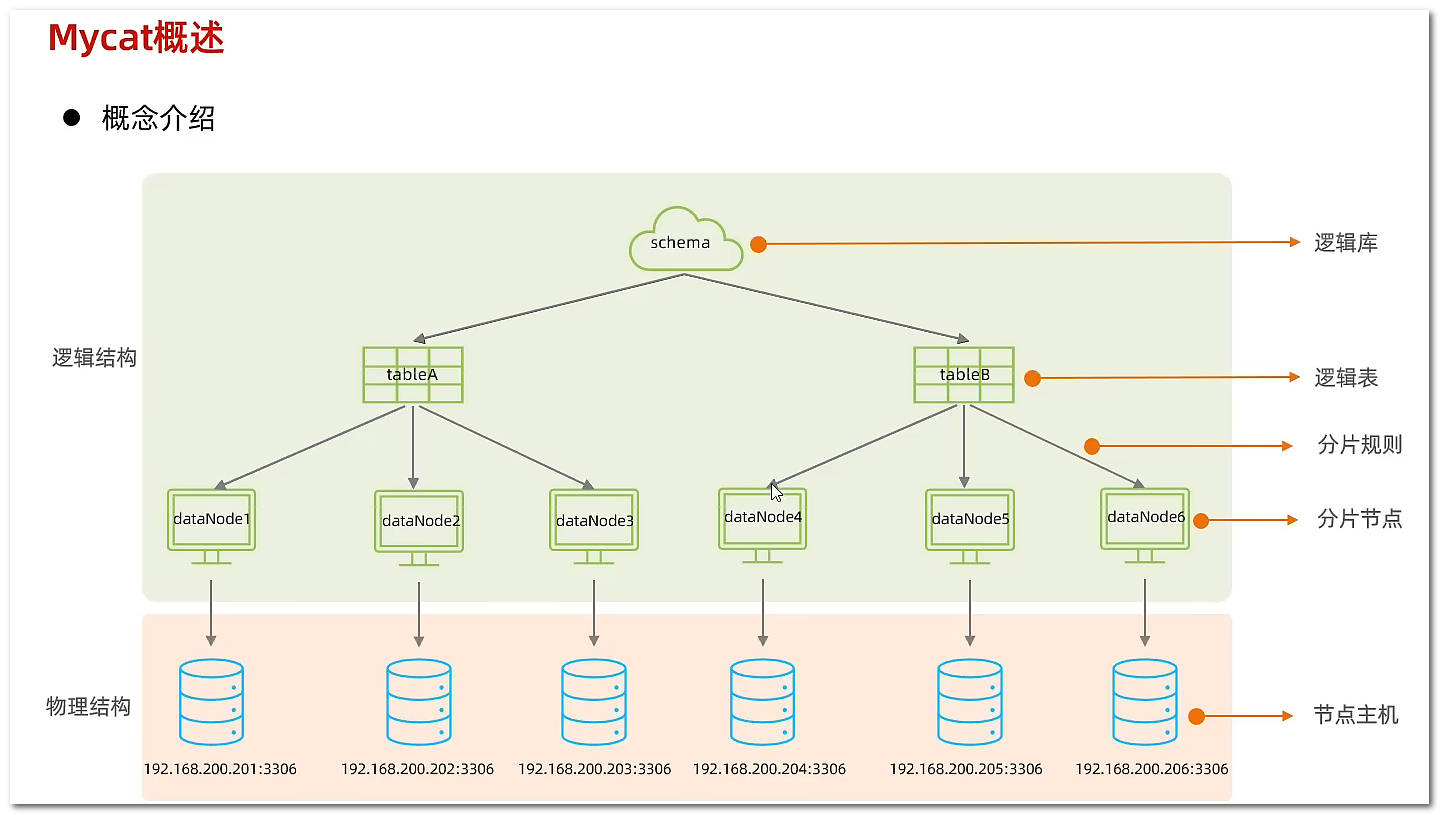Click the dataNode4 monitor icon

tap(763, 525)
